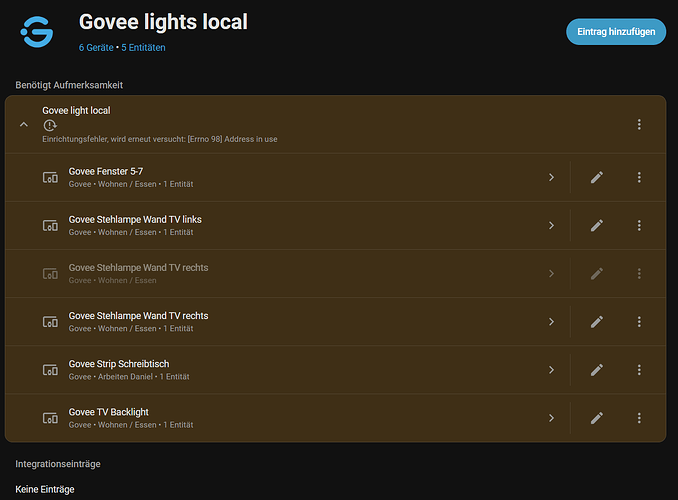
Task: Select the Govee TV Backlight name
Action: 109,412
